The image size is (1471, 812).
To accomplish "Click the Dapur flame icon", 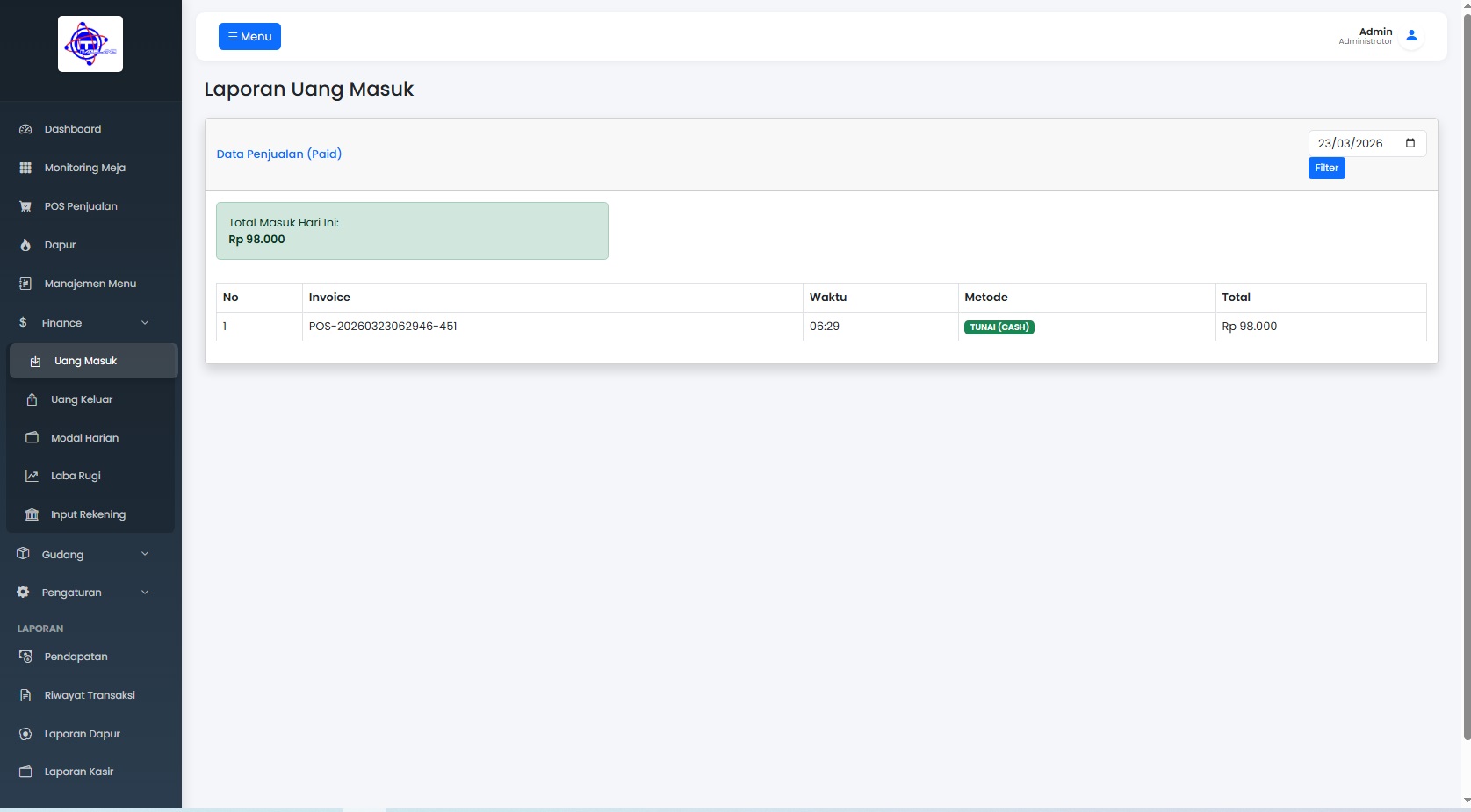I will (25, 245).
